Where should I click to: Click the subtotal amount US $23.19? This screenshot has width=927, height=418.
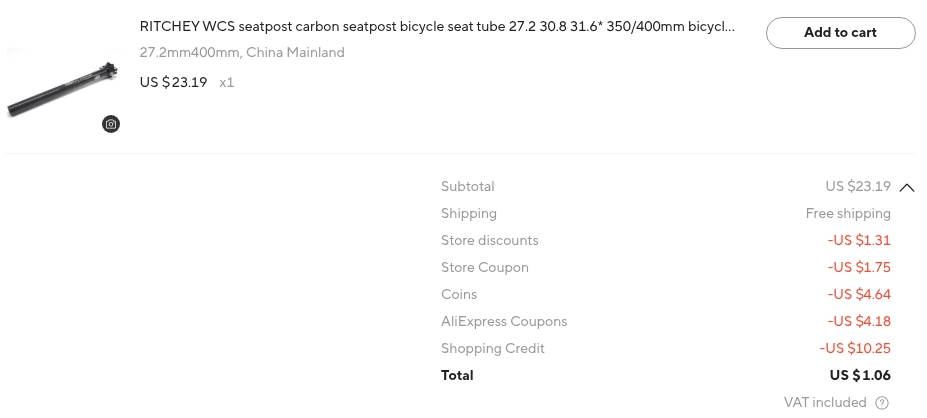coord(857,186)
